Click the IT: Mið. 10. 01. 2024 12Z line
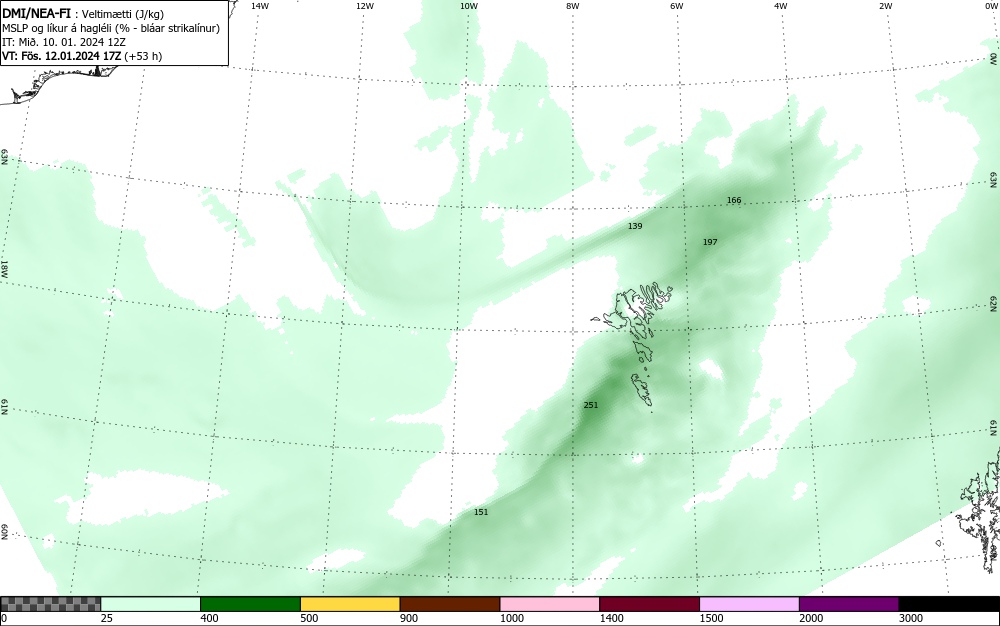Image resolution: width=1000 pixels, height=626 pixels. tap(64, 42)
